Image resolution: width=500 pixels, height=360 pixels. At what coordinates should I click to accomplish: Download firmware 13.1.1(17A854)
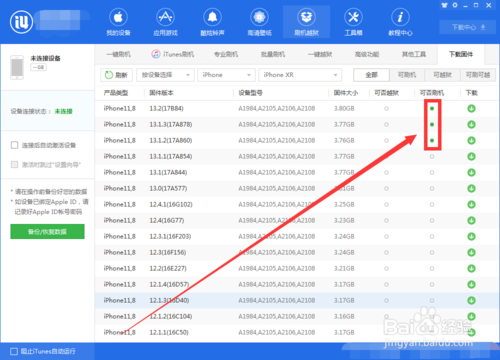point(471,156)
